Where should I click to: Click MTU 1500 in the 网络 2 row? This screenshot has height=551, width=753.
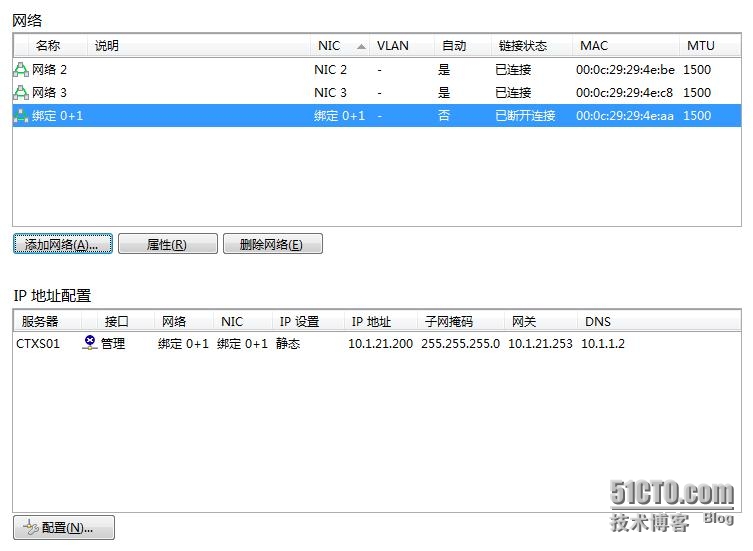click(x=697, y=70)
